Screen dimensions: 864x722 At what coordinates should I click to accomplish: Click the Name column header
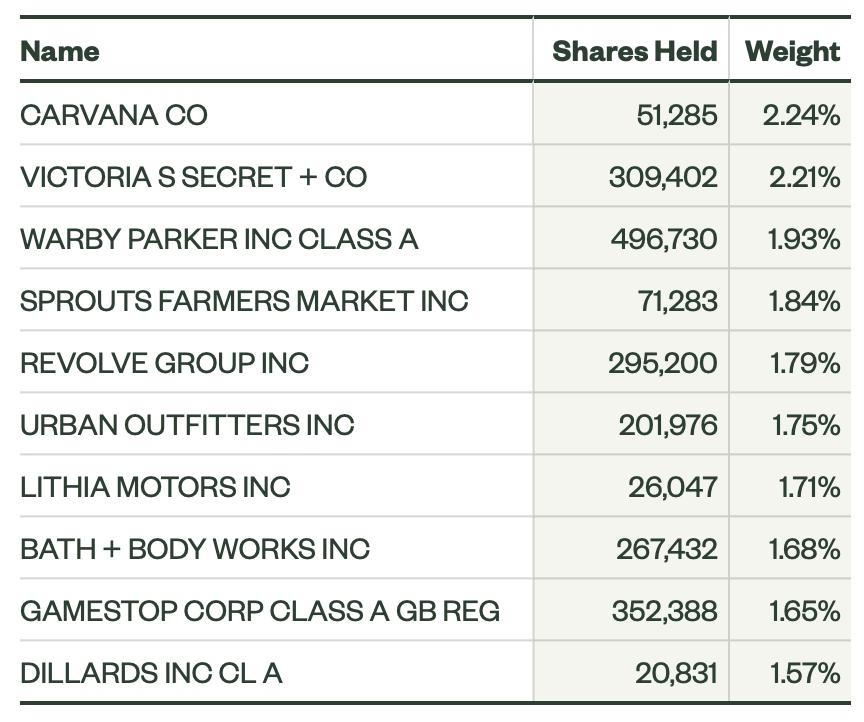60,52
